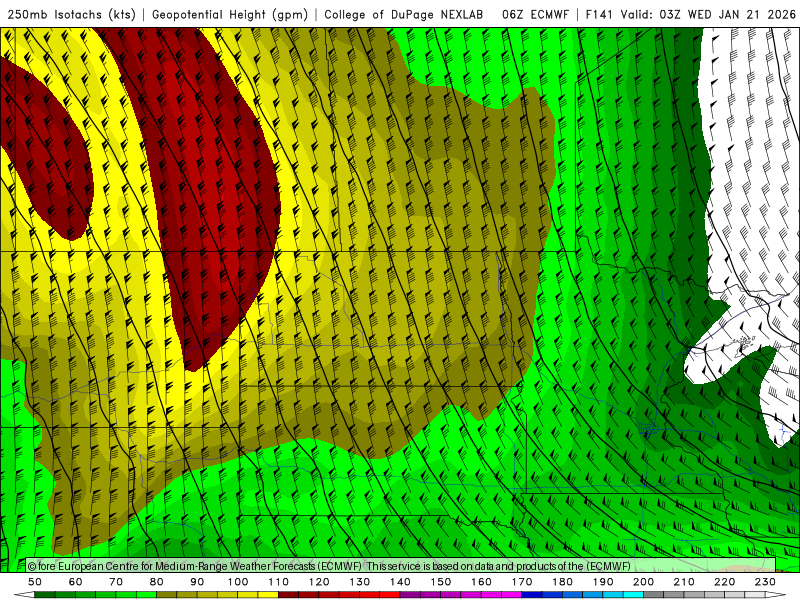Click the legend value "220"

[724, 582]
